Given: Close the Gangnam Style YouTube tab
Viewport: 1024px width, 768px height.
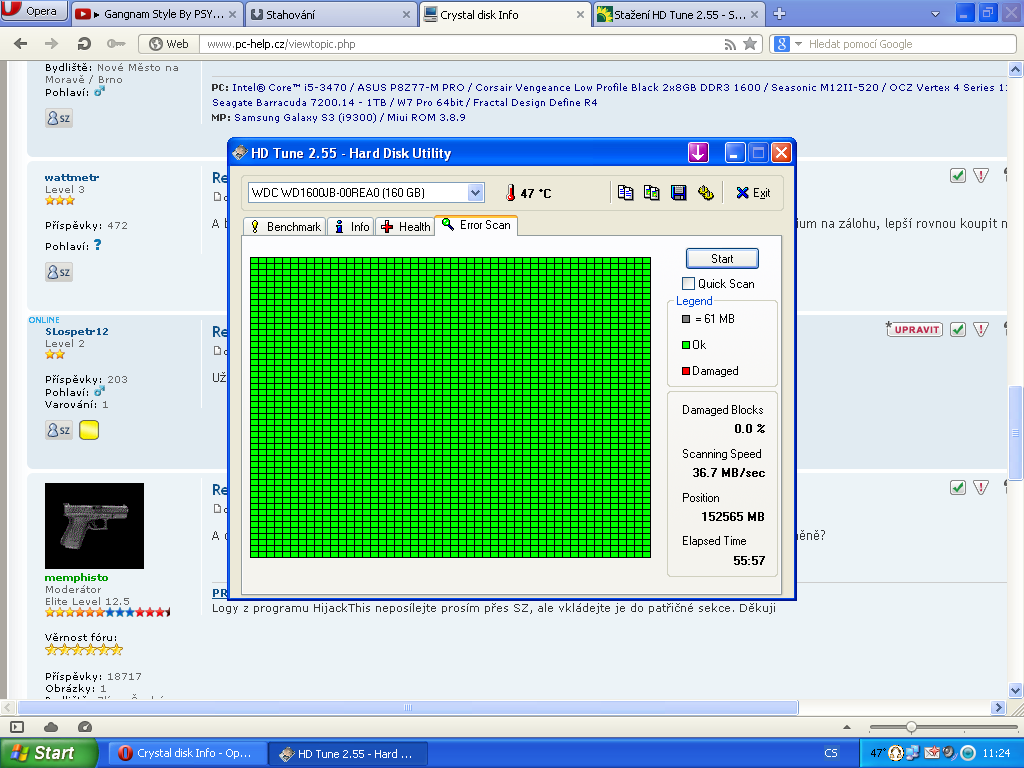Looking at the screenshot, I should [x=234, y=14].
